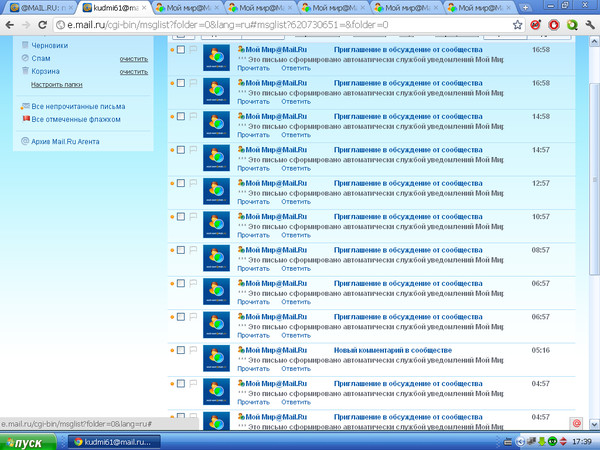Click page scrollbar down arrow

[x=594, y=424]
